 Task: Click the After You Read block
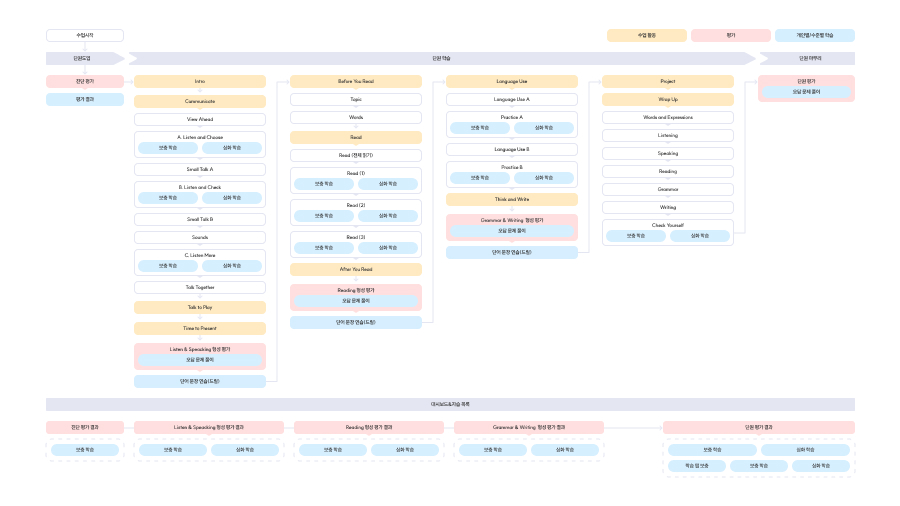[x=356, y=269]
